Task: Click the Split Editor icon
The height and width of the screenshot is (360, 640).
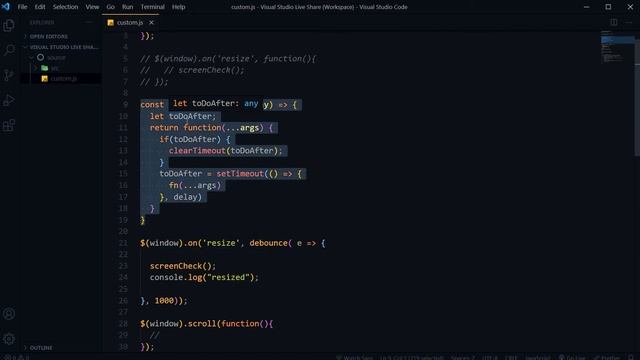Action: (x=613, y=22)
